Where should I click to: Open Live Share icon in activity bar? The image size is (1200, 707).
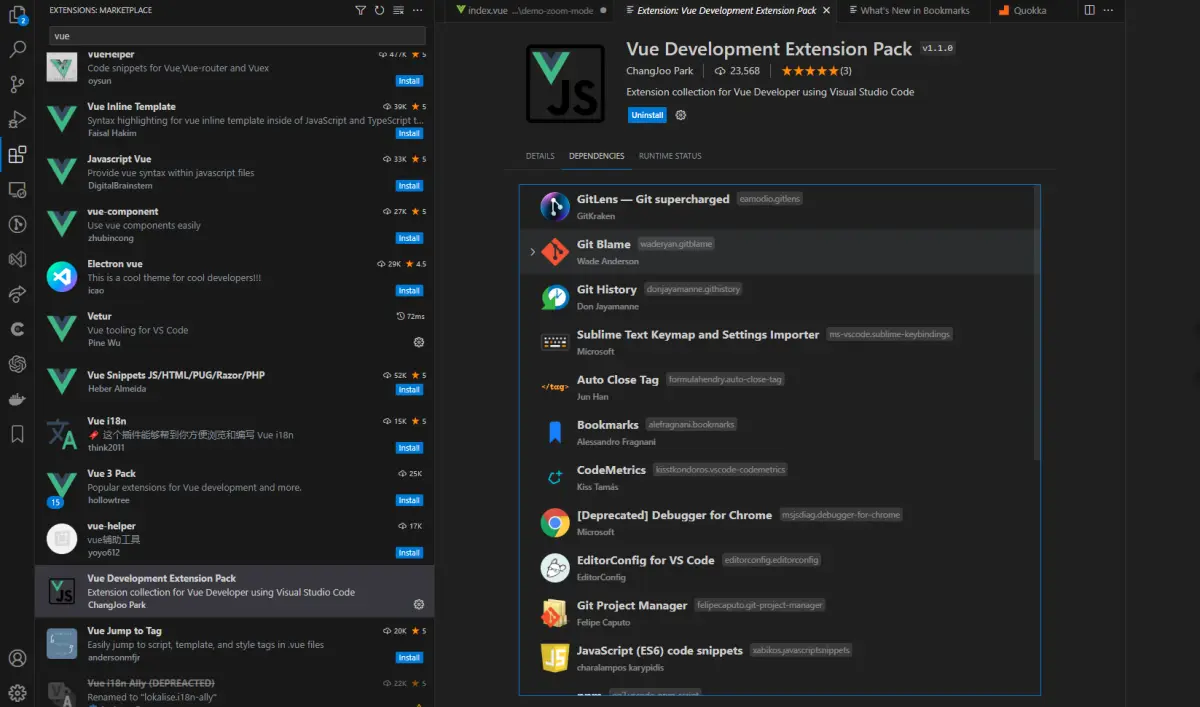(x=17, y=294)
